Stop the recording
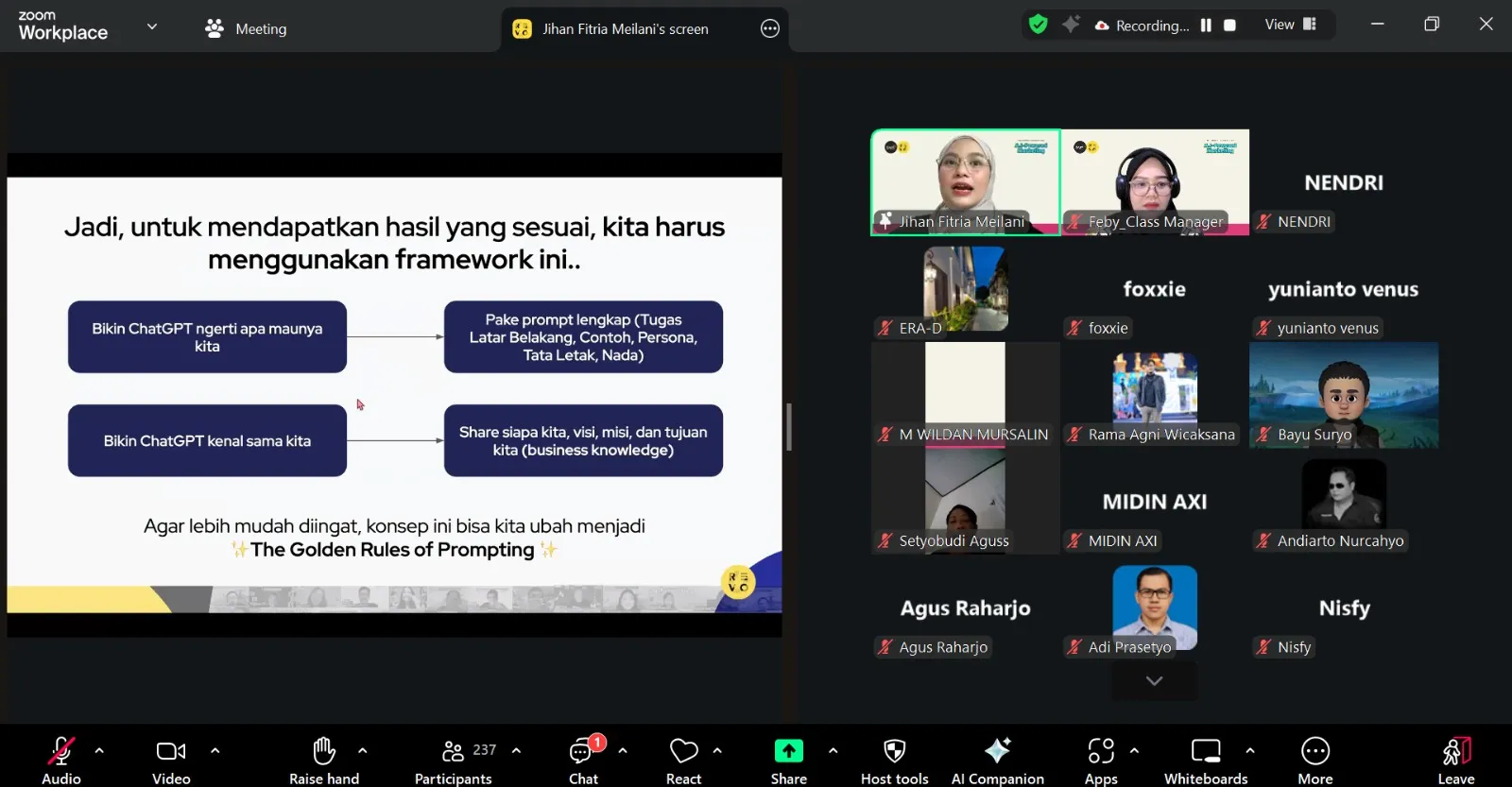1512x787 pixels. tap(1229, 26)
